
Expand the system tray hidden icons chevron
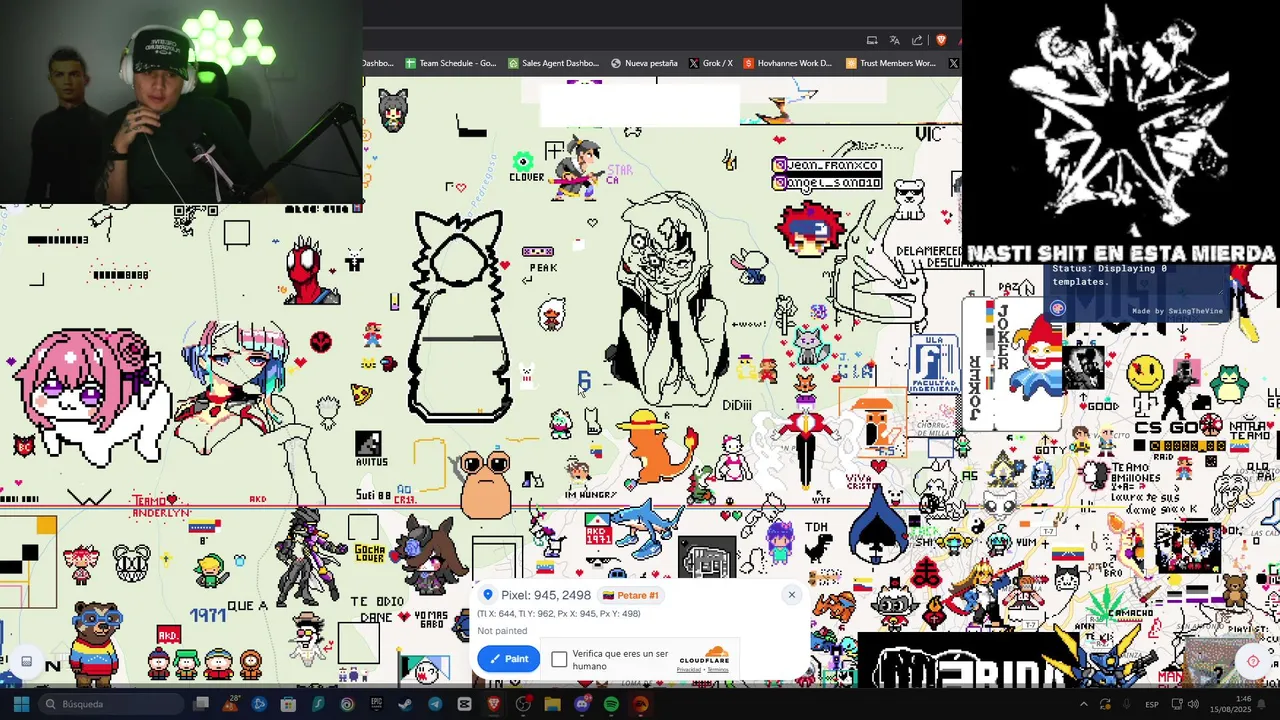[1083, 704]
